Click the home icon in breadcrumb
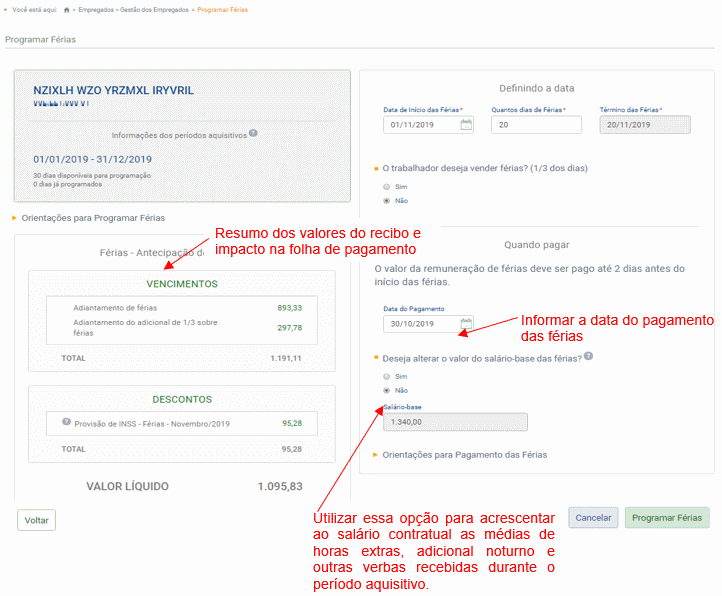The width and height of the screenshot is (722, 596). (x=67, y=9)
